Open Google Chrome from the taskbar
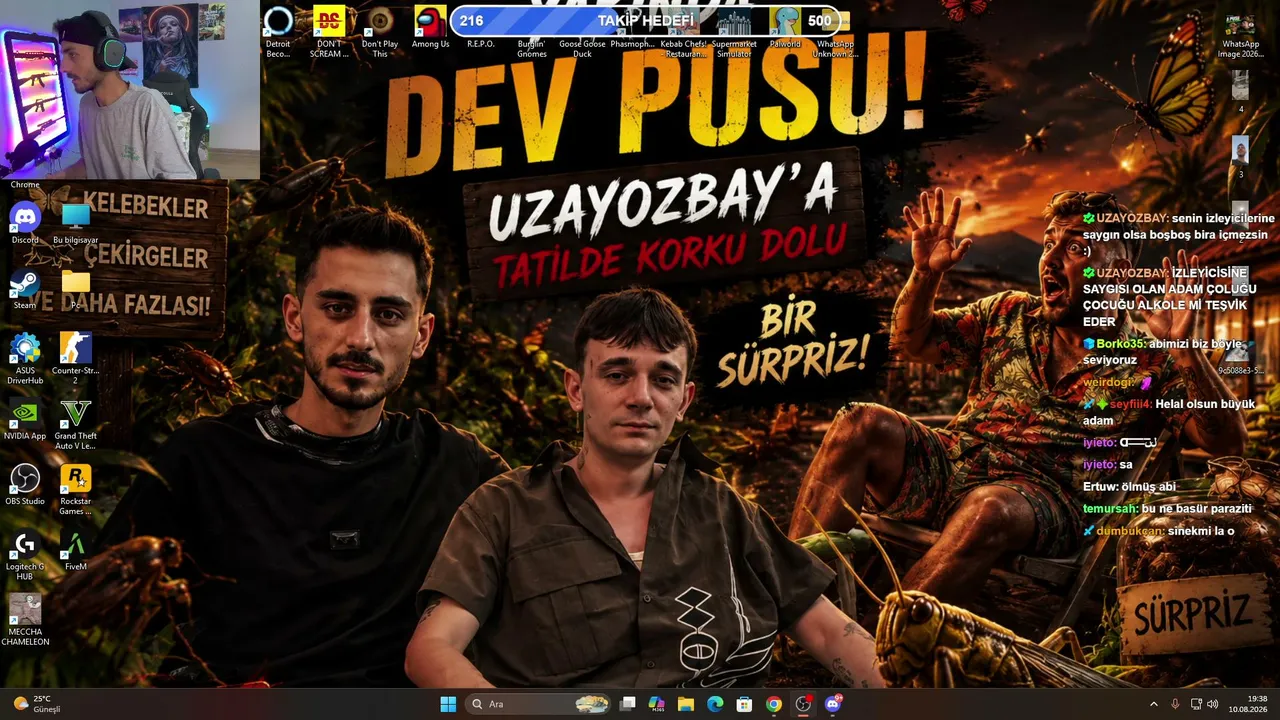The height and width of the screenshot is (720, 1280). point(774,704)
